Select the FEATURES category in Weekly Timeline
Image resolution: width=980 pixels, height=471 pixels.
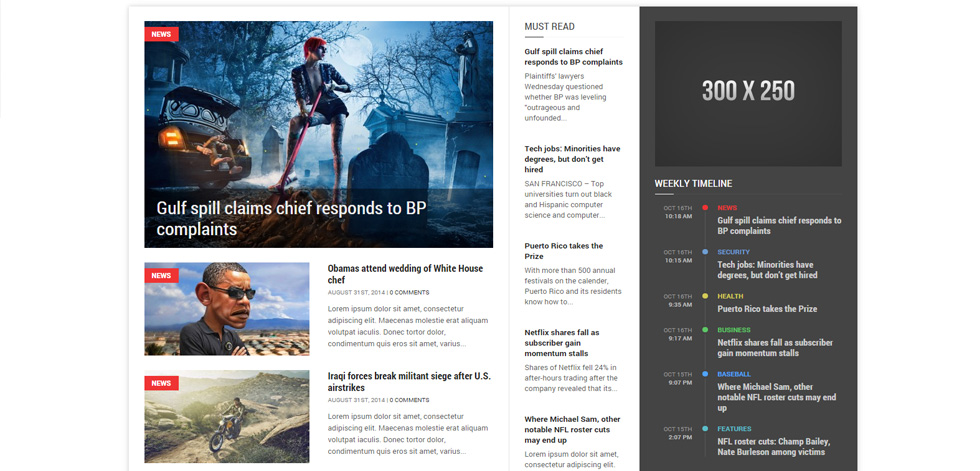tap(734, 429)
